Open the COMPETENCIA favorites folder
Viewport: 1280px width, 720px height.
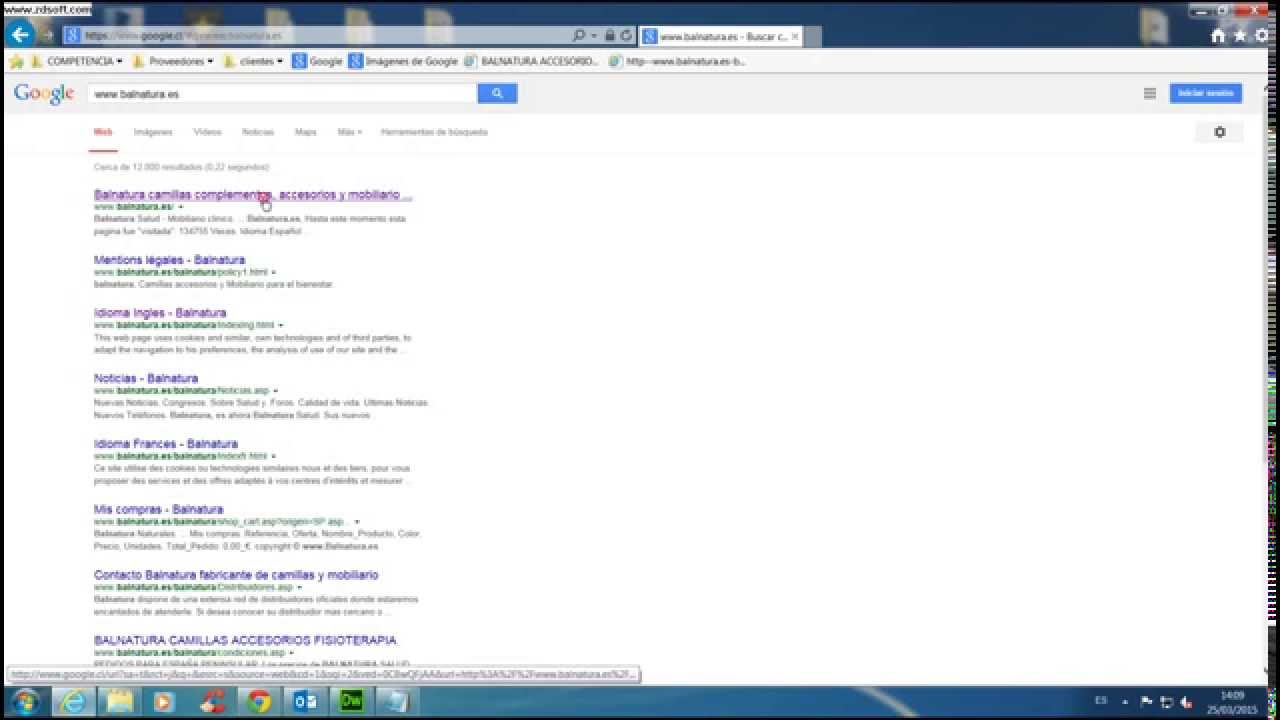pos(77,61)
